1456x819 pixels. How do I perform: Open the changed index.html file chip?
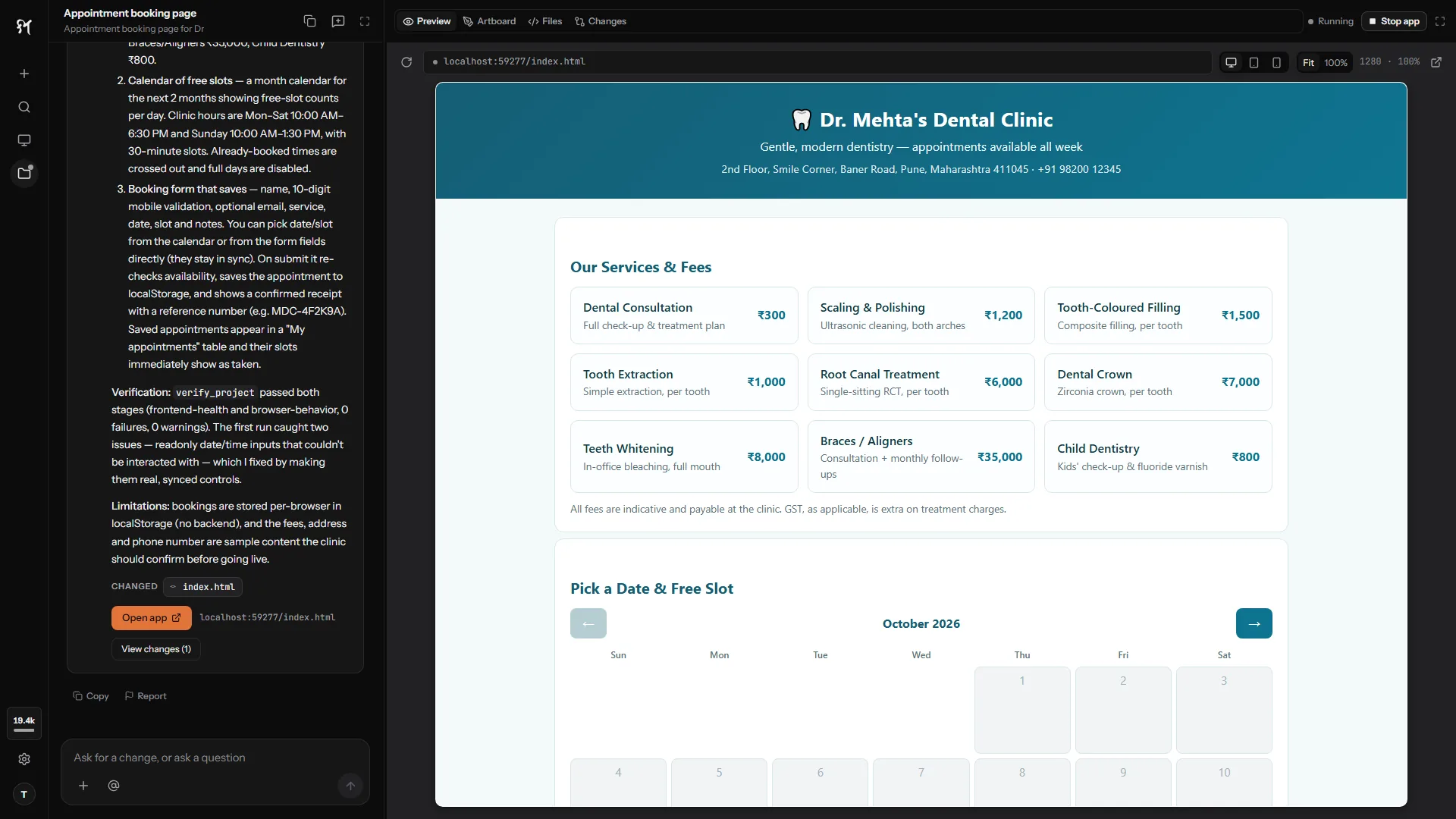coord(203,587)
